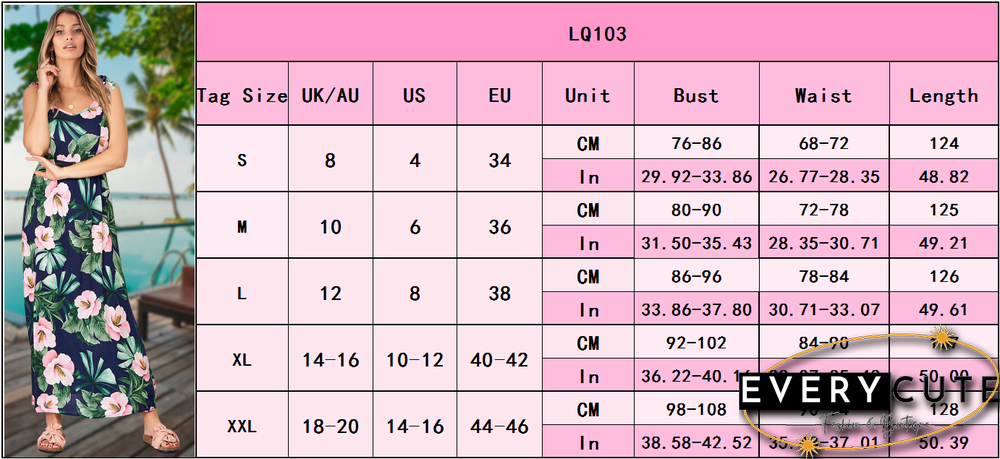Click the EU column header
The height and width of the screenshot is (459, 1000).
click(x=500, y=96)
